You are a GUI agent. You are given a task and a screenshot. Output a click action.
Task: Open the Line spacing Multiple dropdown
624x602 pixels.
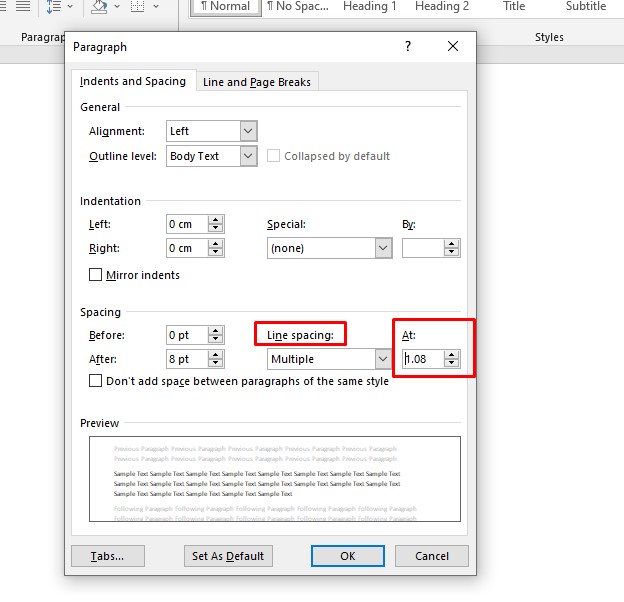coord(382,359)
